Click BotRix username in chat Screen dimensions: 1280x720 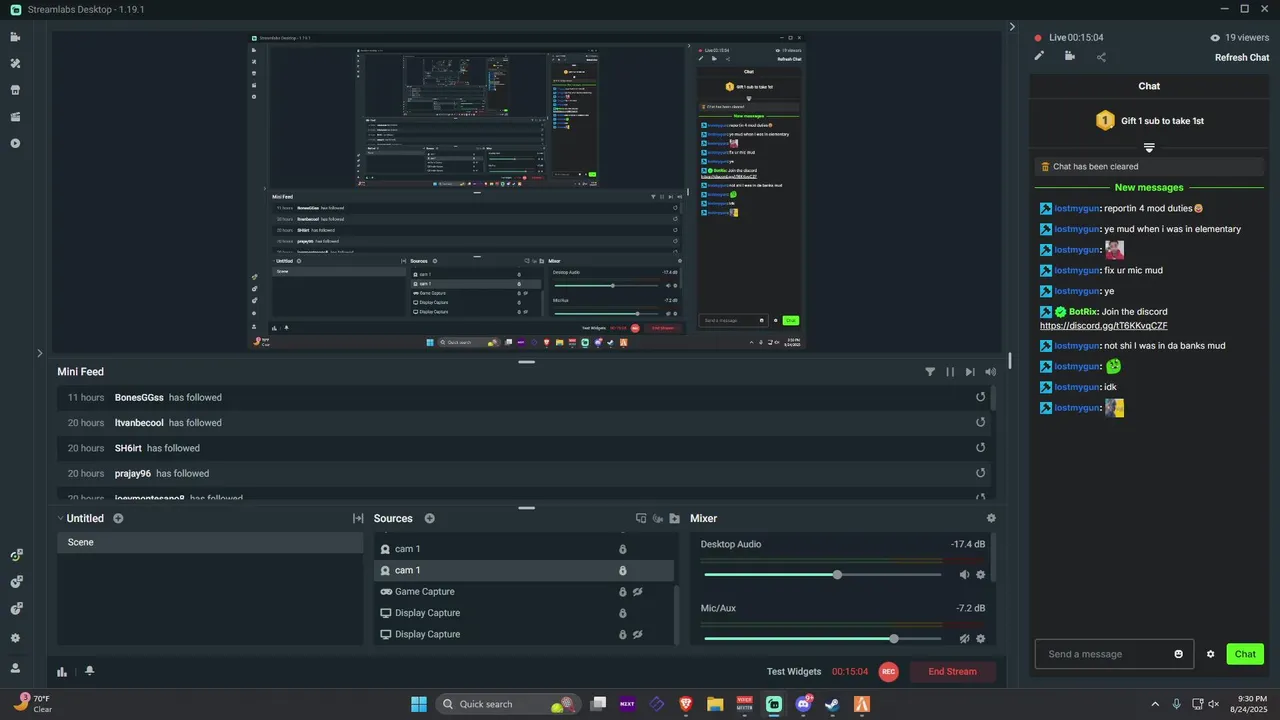pos(1083,312)
